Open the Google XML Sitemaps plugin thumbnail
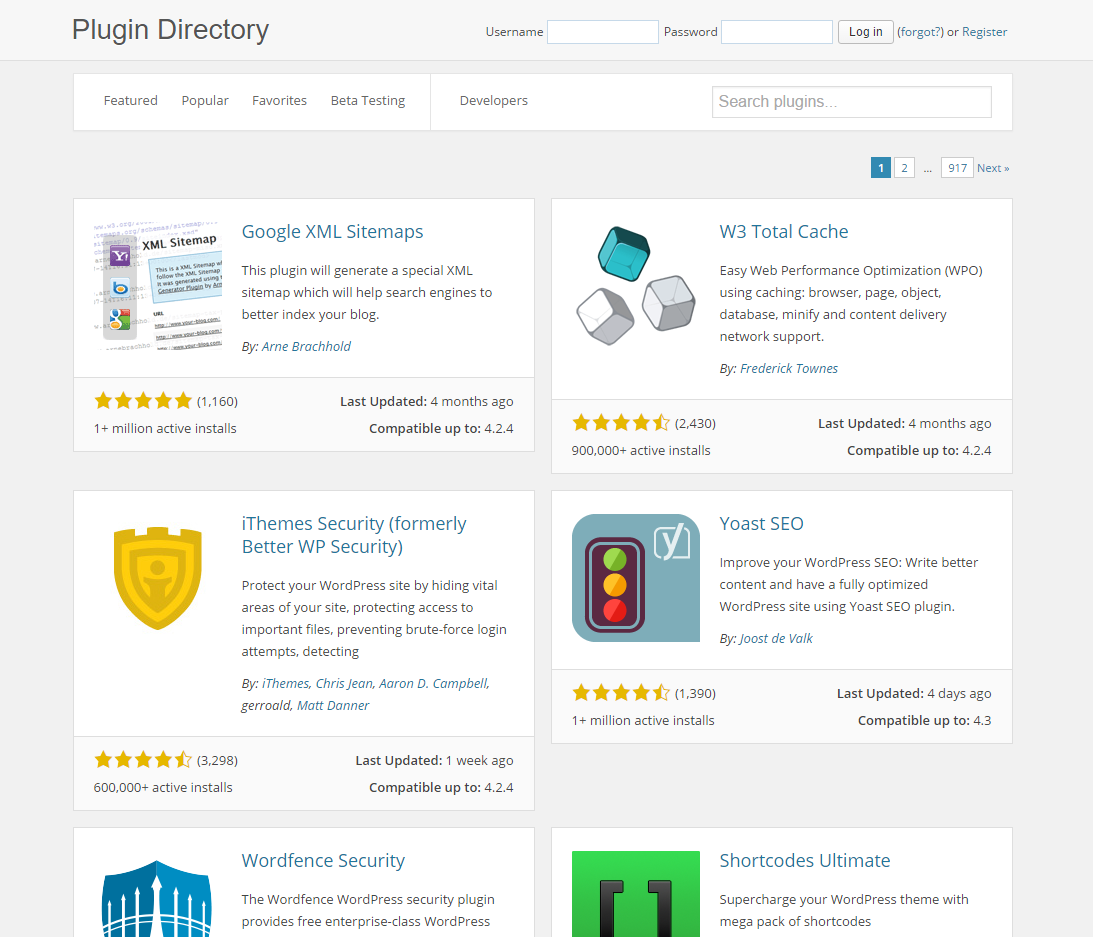Screen dimensions: 1093x937 (x=158, y=286)
